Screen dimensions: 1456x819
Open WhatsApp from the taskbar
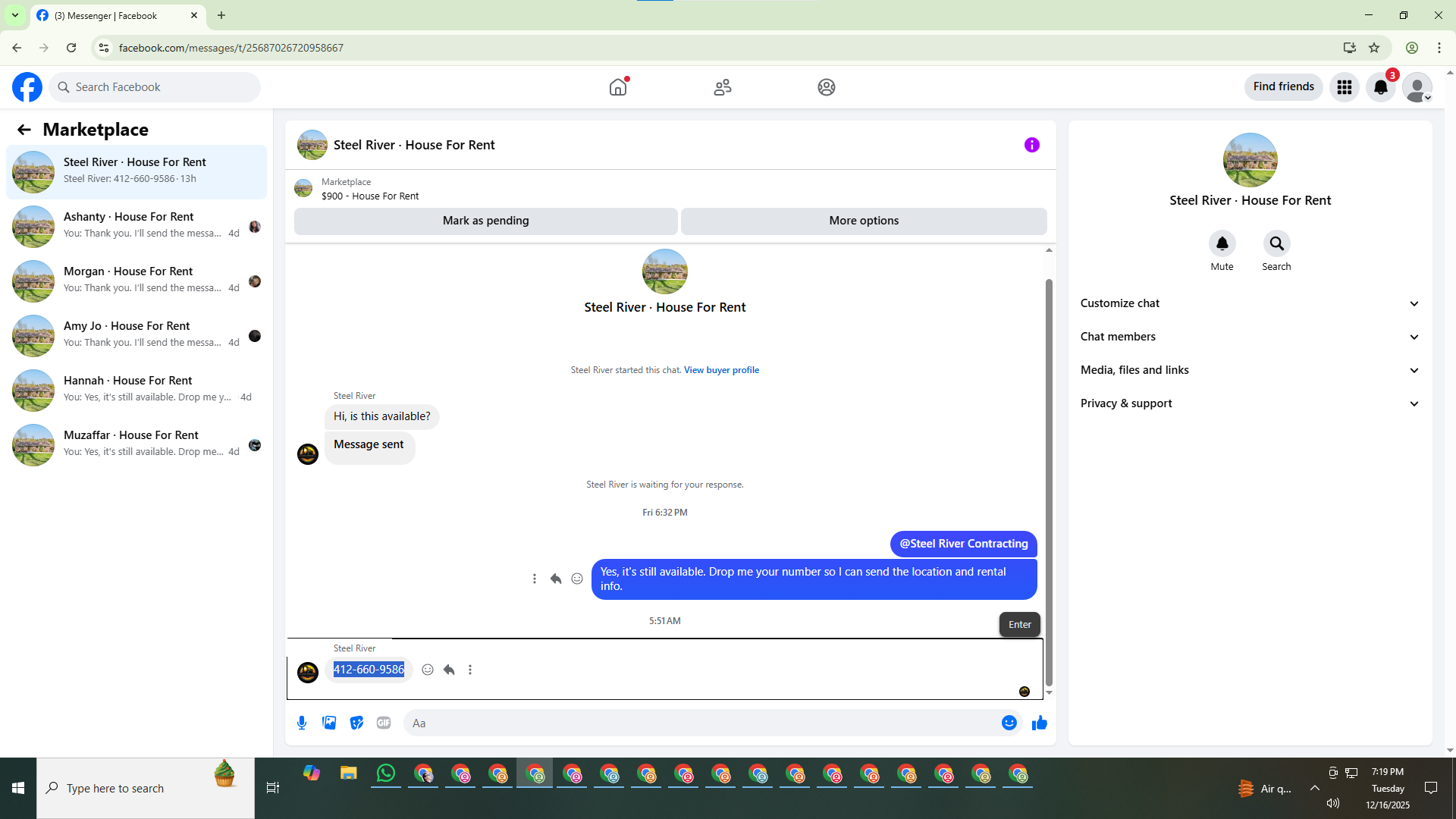pyautogui.click(x=386, y=773)
